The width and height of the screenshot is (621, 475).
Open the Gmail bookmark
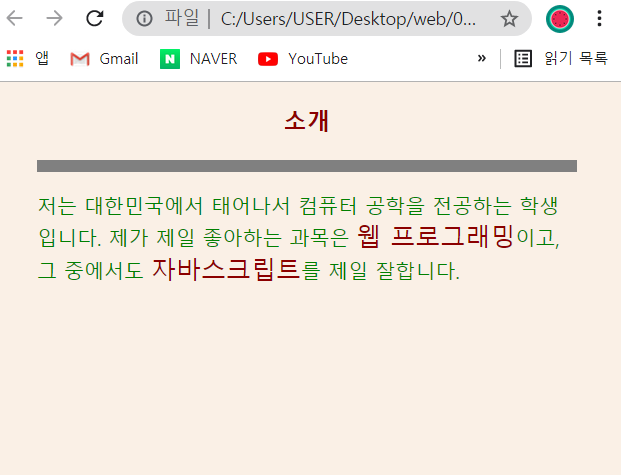pyautogui.click(x=104, y=59)
